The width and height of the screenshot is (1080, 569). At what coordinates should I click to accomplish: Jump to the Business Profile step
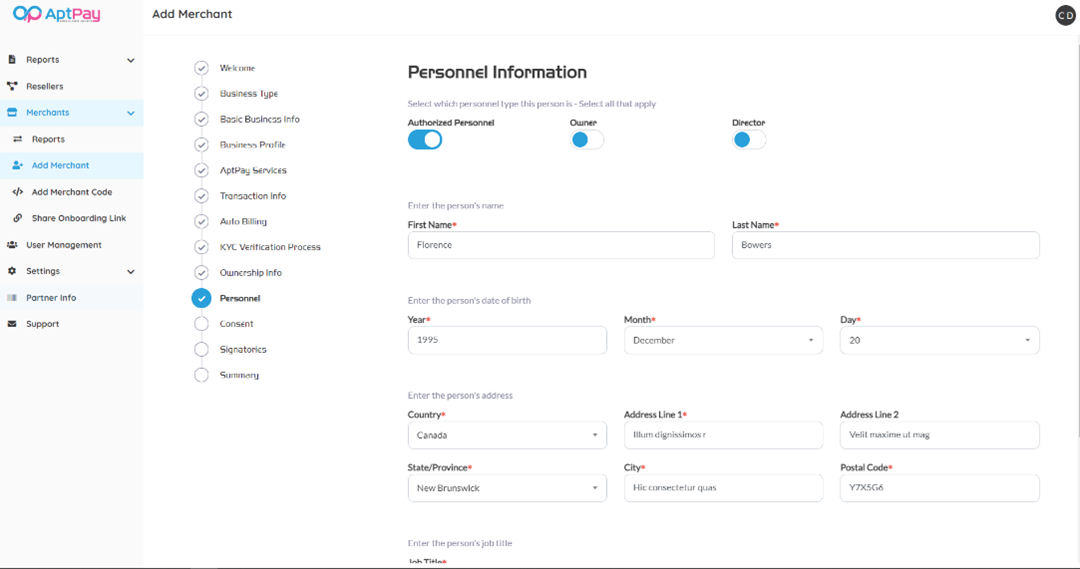pyautogui.click(x=252, y=145)
